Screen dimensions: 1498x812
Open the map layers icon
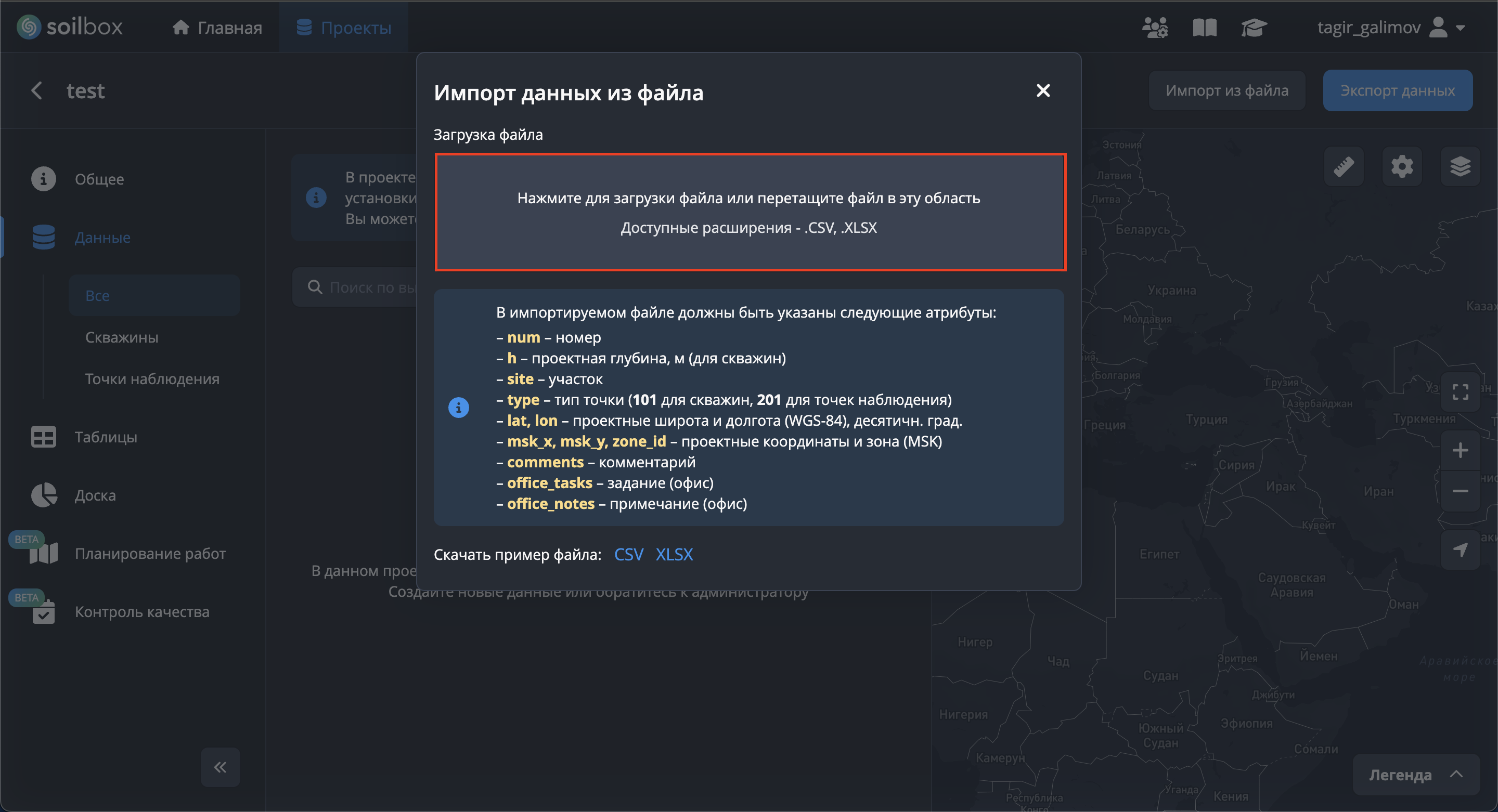pos(1460,167)
